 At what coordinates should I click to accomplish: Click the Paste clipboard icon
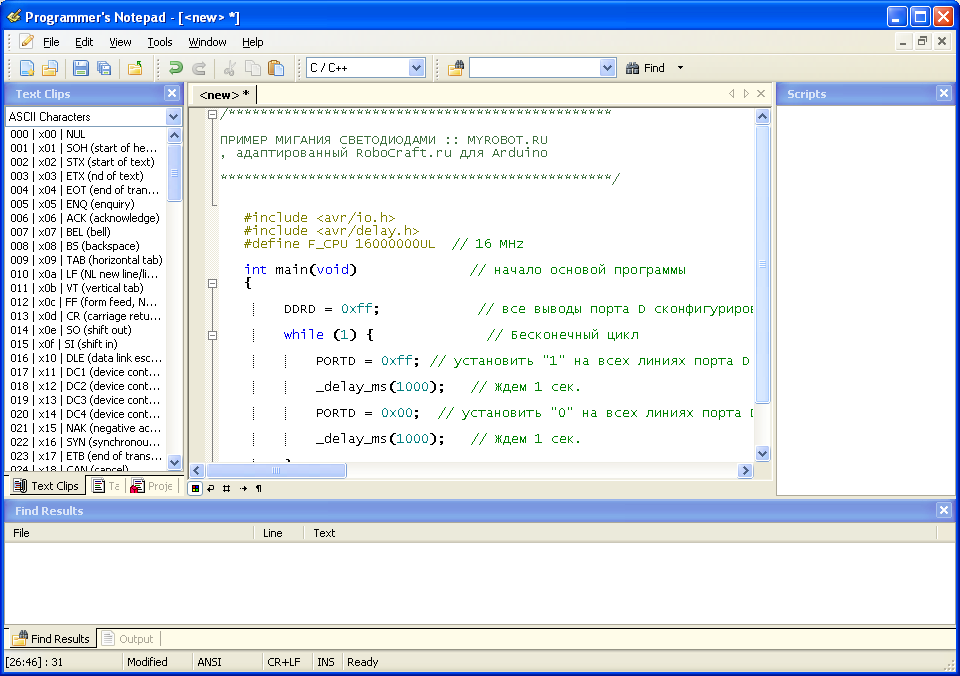pyautogui.click(x=276, y=68)
